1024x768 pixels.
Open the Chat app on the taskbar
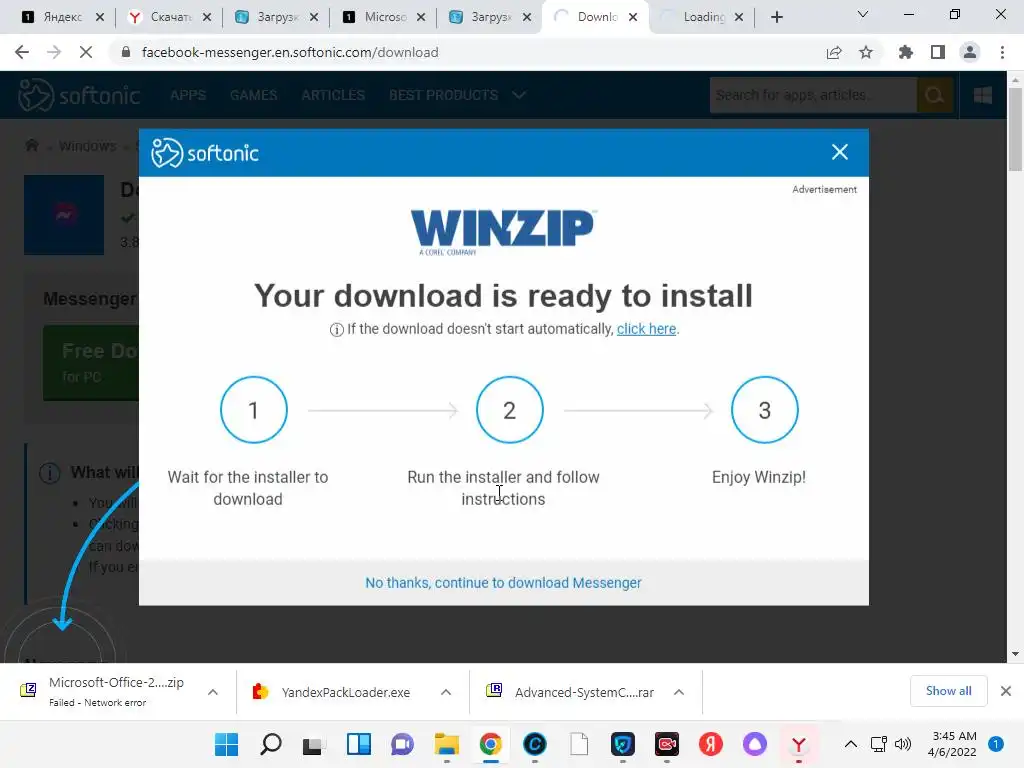pos(402,744)
